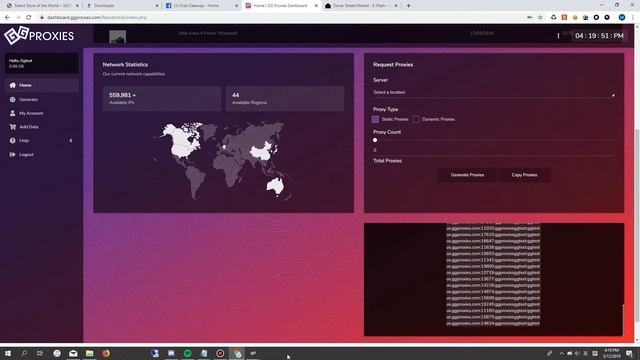
Task: Open the Mail app in the taskbar
Action: (73, 353)
